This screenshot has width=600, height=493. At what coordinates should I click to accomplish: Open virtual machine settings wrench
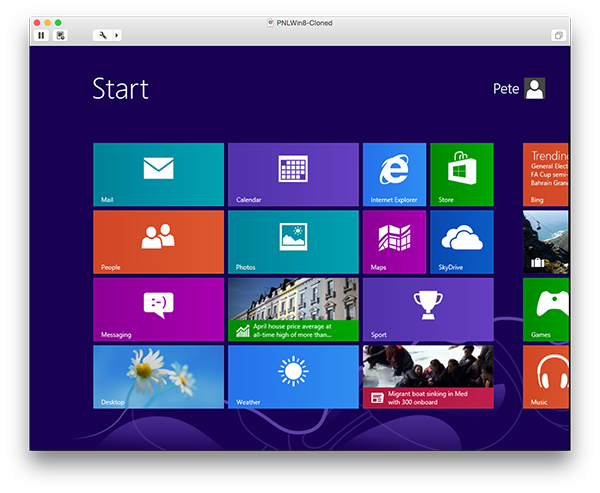pos(103,35)
